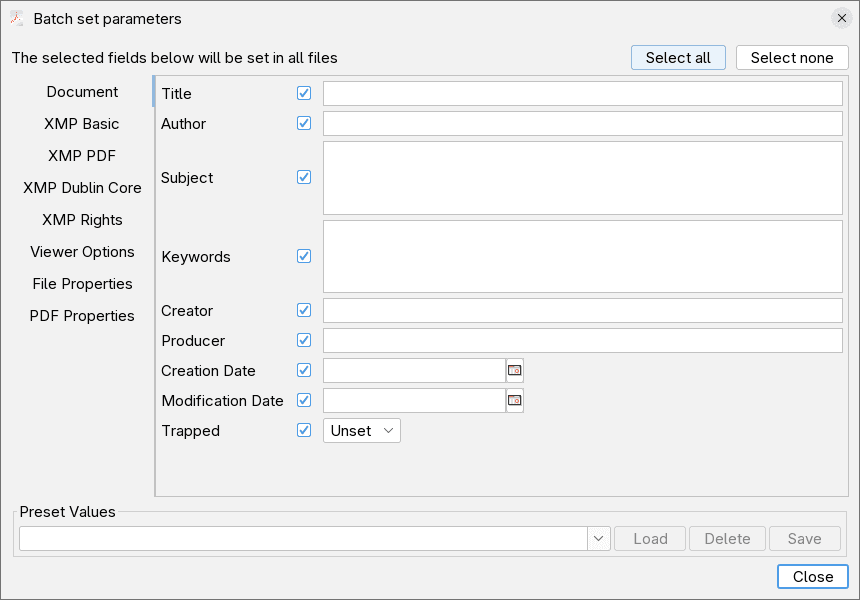Open the calendar picker for Creation Date
860x600 pixels.
tap(514, 370)
